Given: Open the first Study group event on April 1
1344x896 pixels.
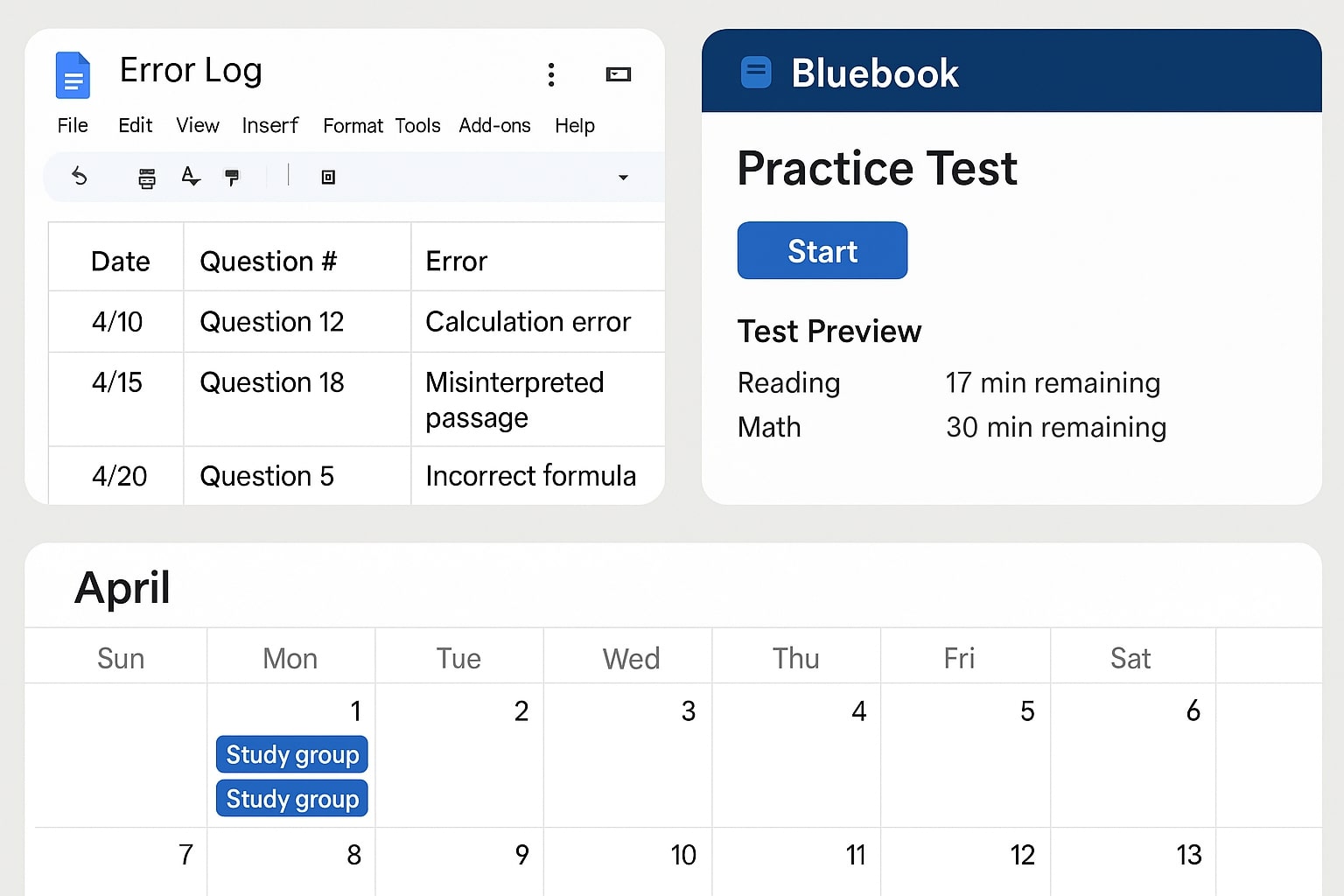Looking at the screenshot, I should [292, 754].
